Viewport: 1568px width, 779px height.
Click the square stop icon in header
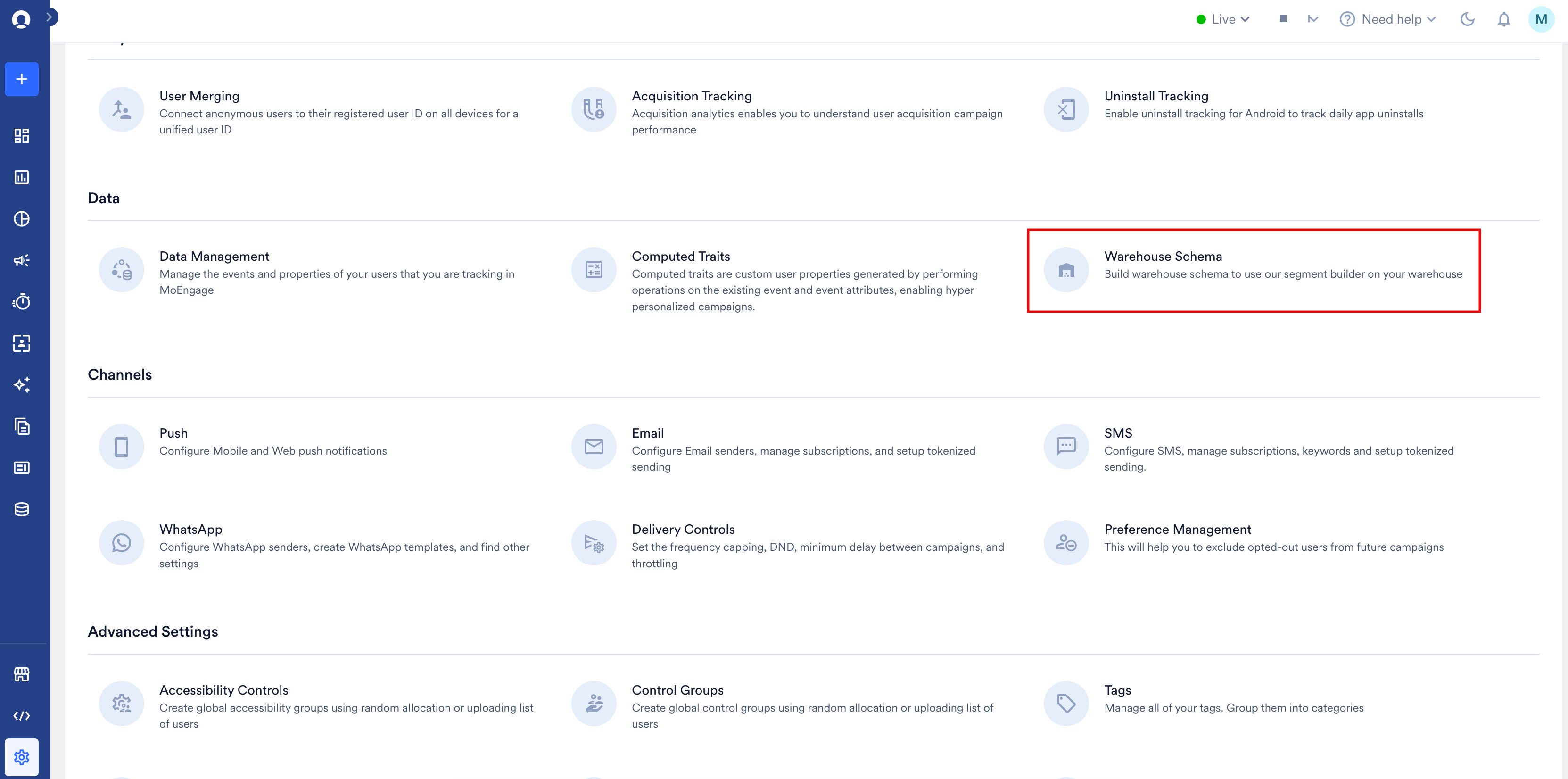coord(1283,19)
